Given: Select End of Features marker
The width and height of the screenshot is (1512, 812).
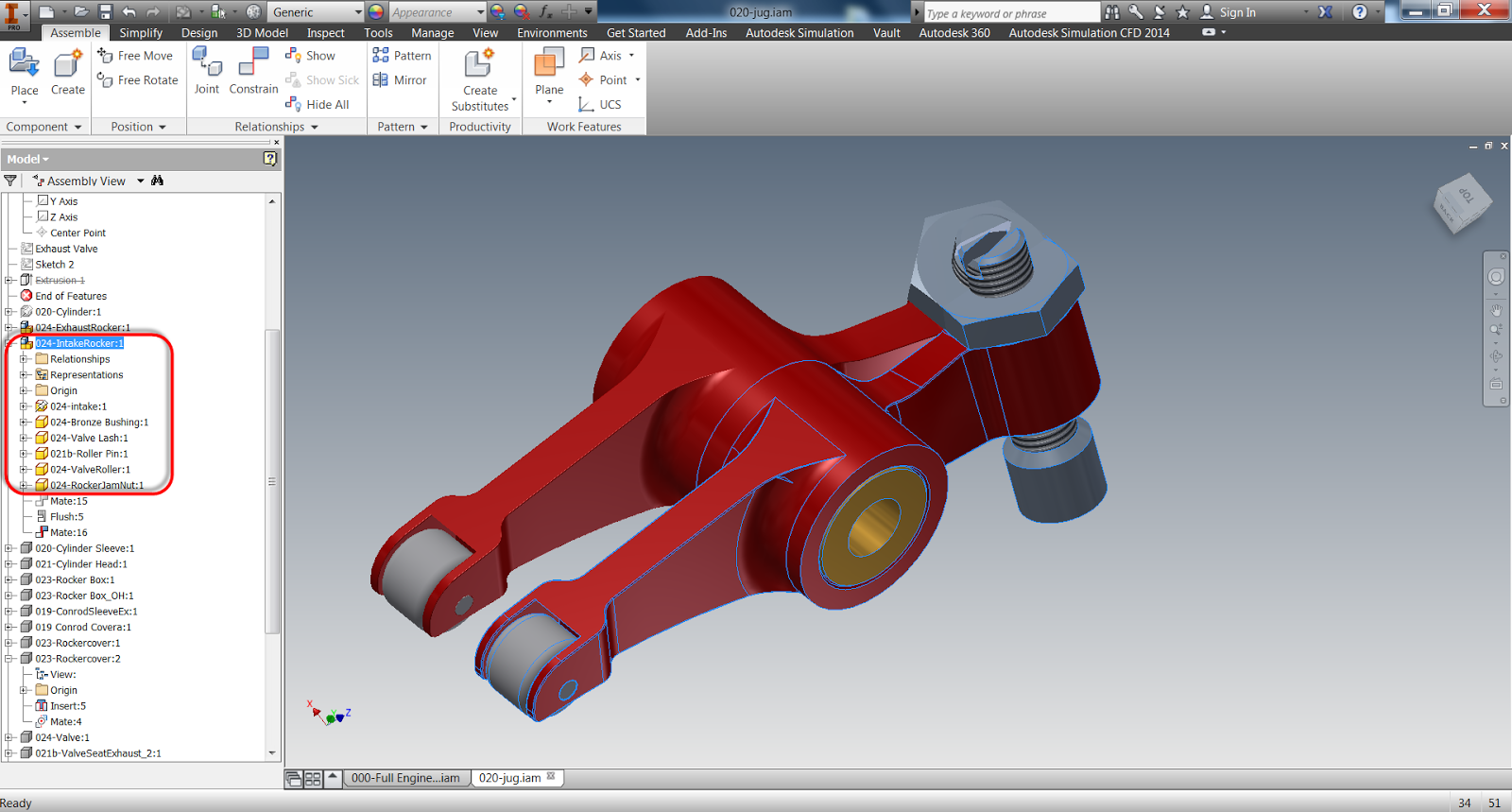Looking at the screenshot, I should pyautogui.click(x=71, y=296).
